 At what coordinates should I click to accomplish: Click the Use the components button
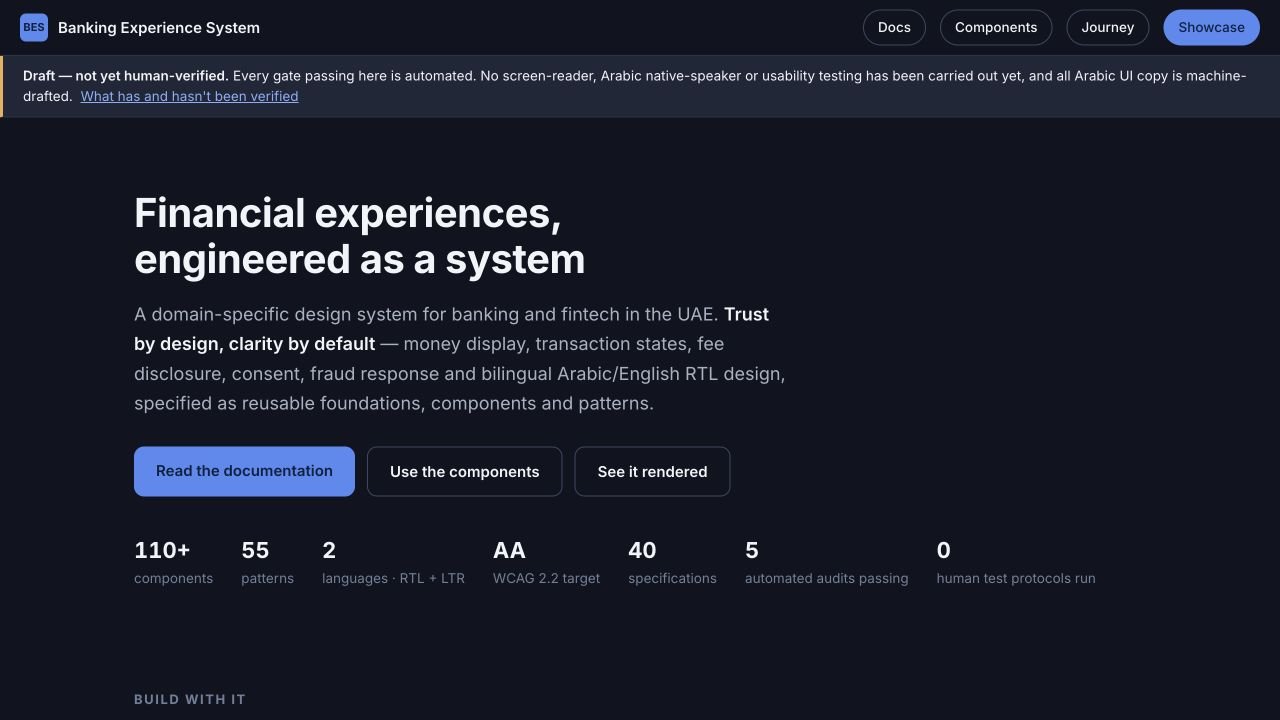tap(464, 471)
